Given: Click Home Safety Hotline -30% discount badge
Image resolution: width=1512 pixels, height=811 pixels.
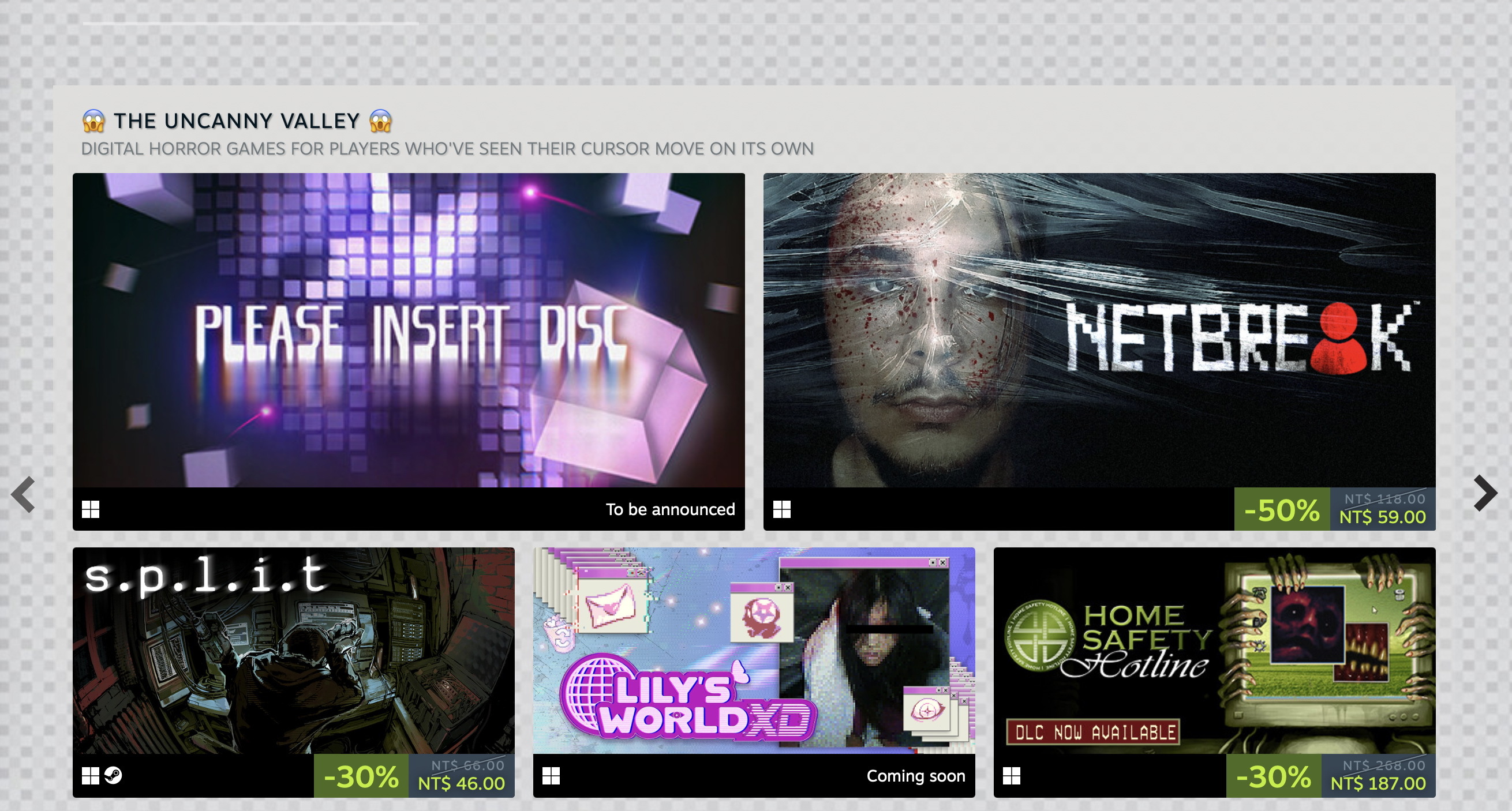Looking at the screenshot, I should click(x=1274, y=776).
